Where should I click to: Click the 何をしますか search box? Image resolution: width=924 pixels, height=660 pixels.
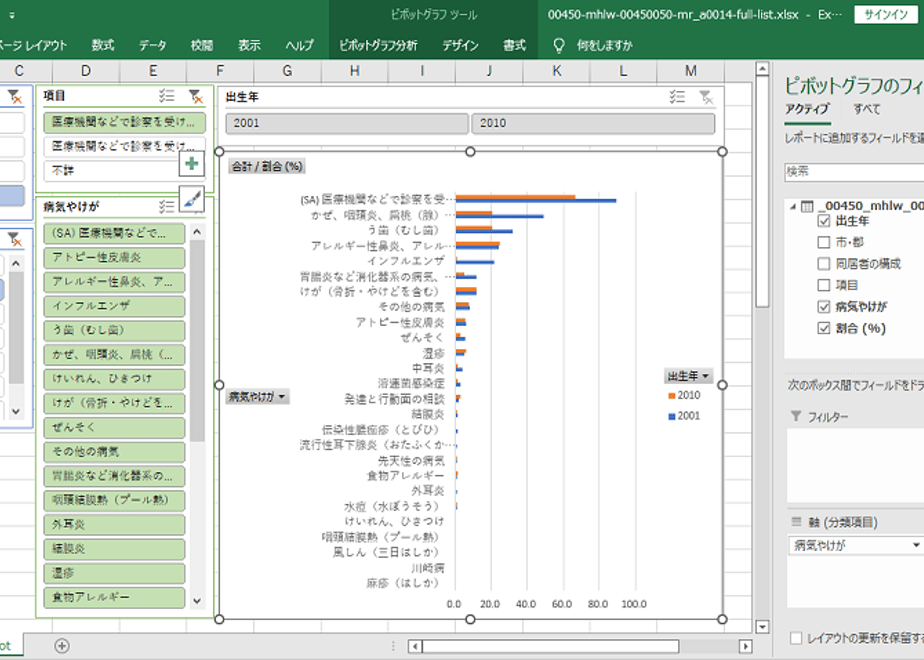(x=605, y=45)
